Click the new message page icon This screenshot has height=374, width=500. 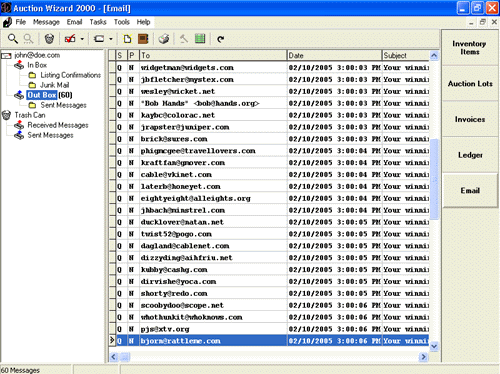click(127, 39)
